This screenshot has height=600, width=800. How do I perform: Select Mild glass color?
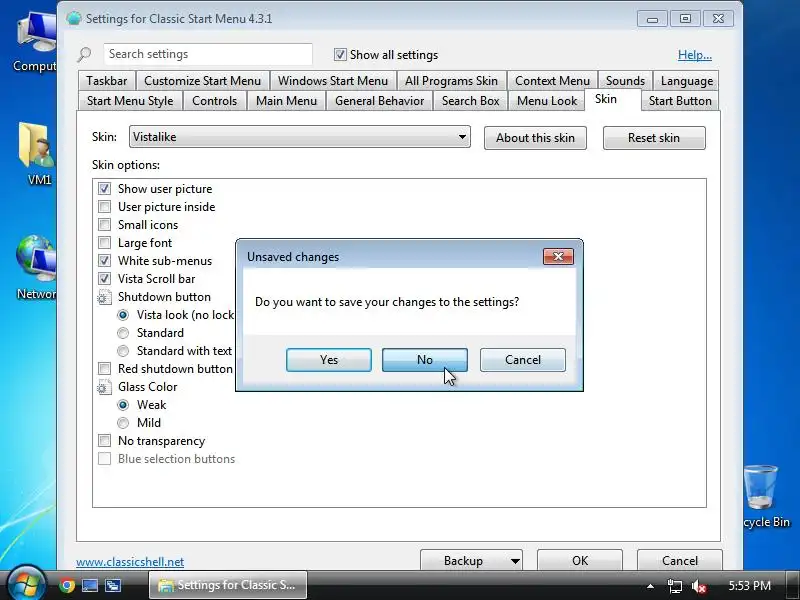coord(123,422)
